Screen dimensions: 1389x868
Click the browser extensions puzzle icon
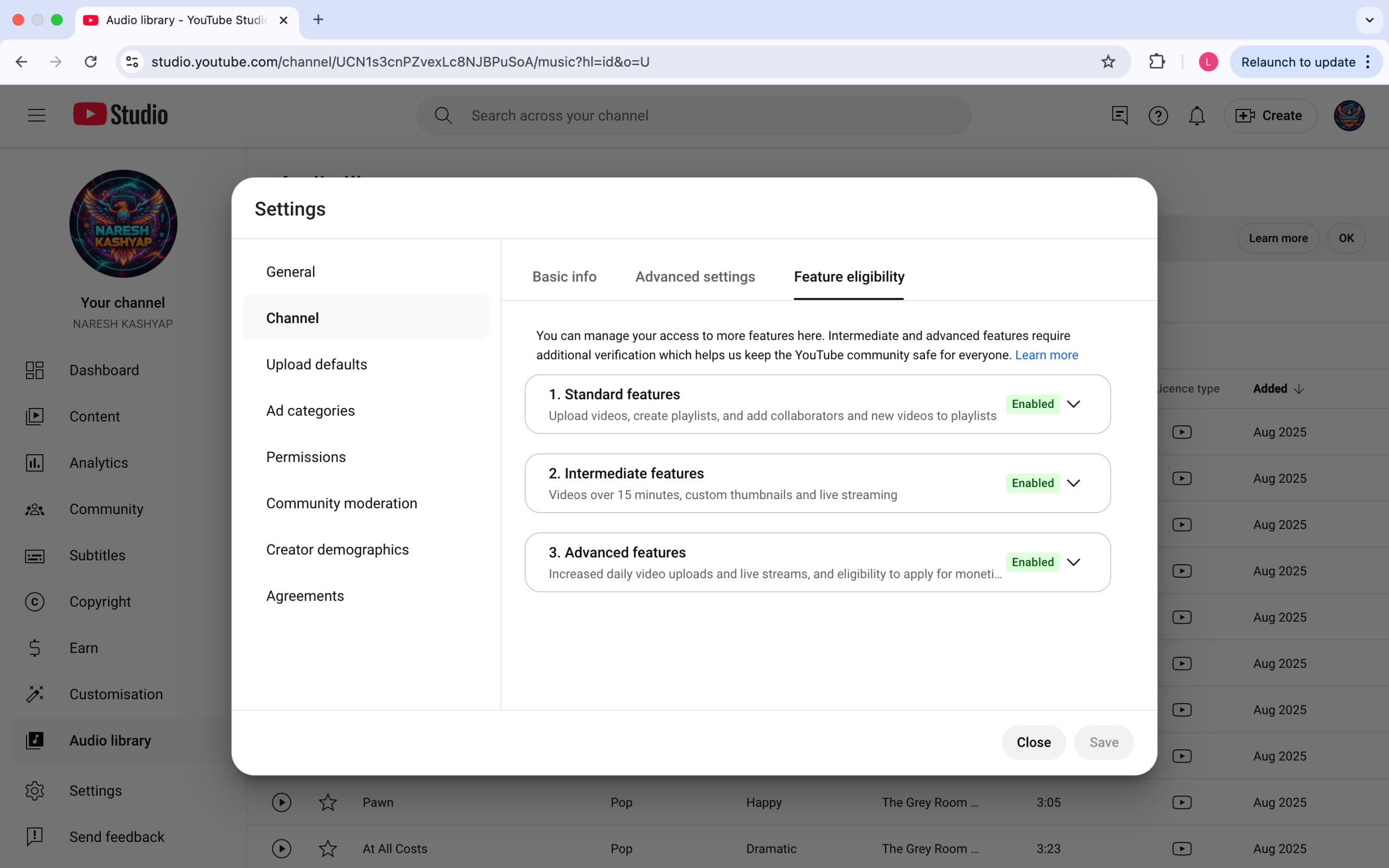tap(1157, 61)
